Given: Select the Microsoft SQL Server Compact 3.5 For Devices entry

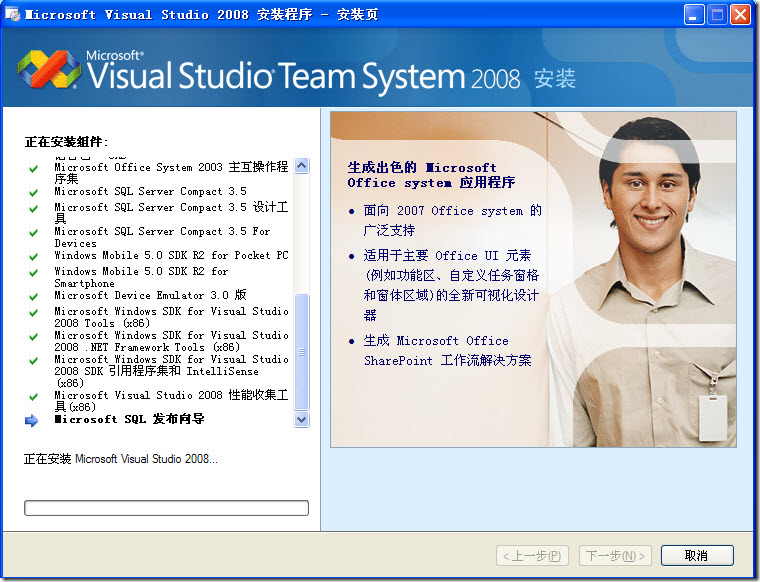Looking at the screenshot, I should coord(162,237).
